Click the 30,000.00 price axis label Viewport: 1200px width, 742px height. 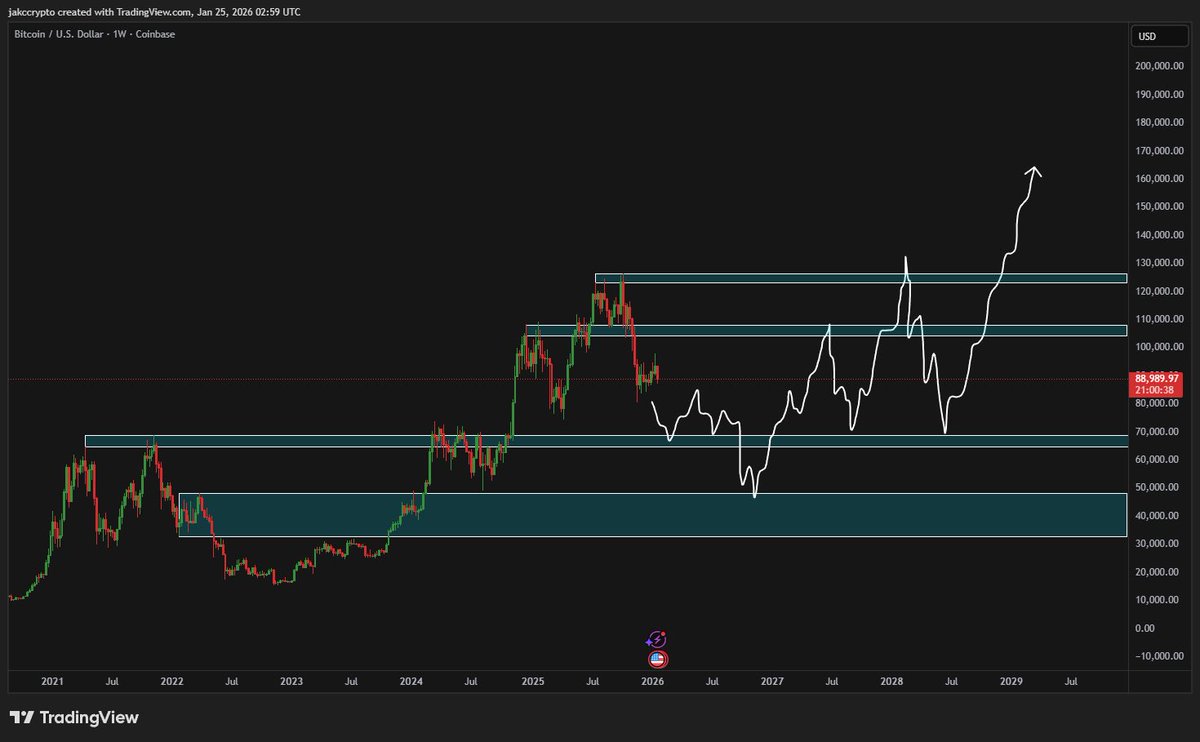click(x=1159, y=544)
